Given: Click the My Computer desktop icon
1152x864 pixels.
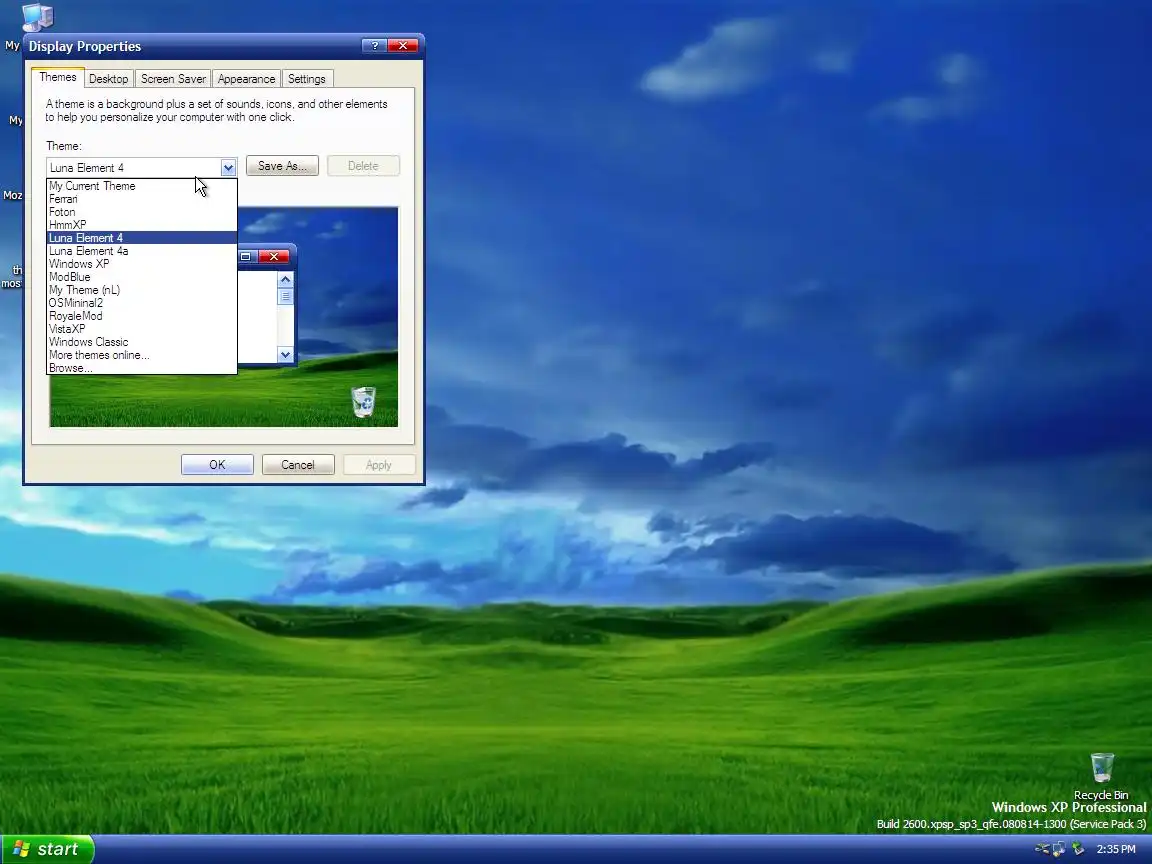Looking at the screenshot, I should pyautogui.click(x=37, y=18).
